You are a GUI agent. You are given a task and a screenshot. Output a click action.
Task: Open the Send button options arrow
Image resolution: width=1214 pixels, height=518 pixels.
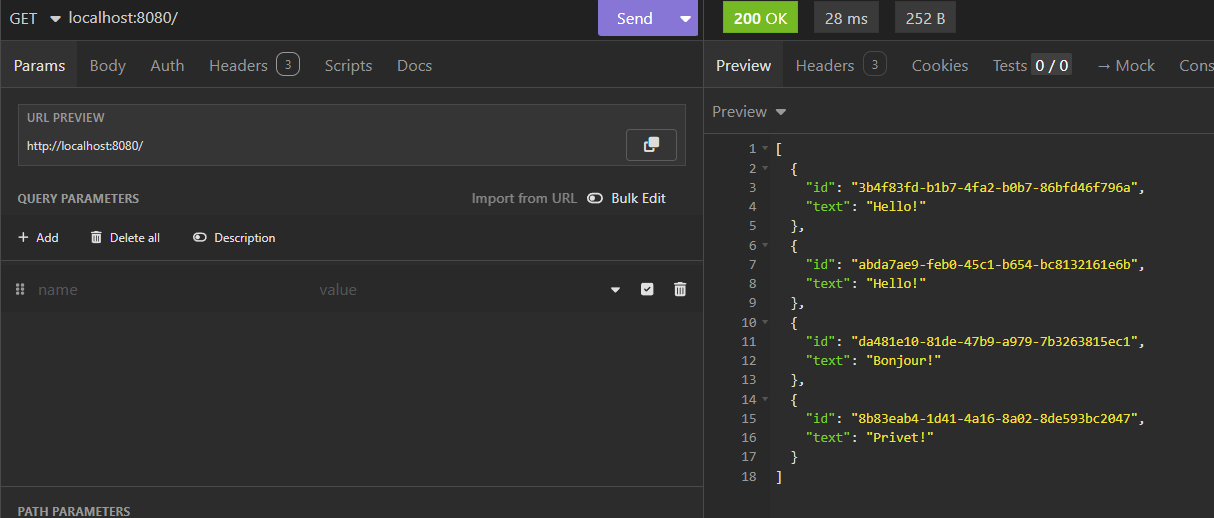685,18
